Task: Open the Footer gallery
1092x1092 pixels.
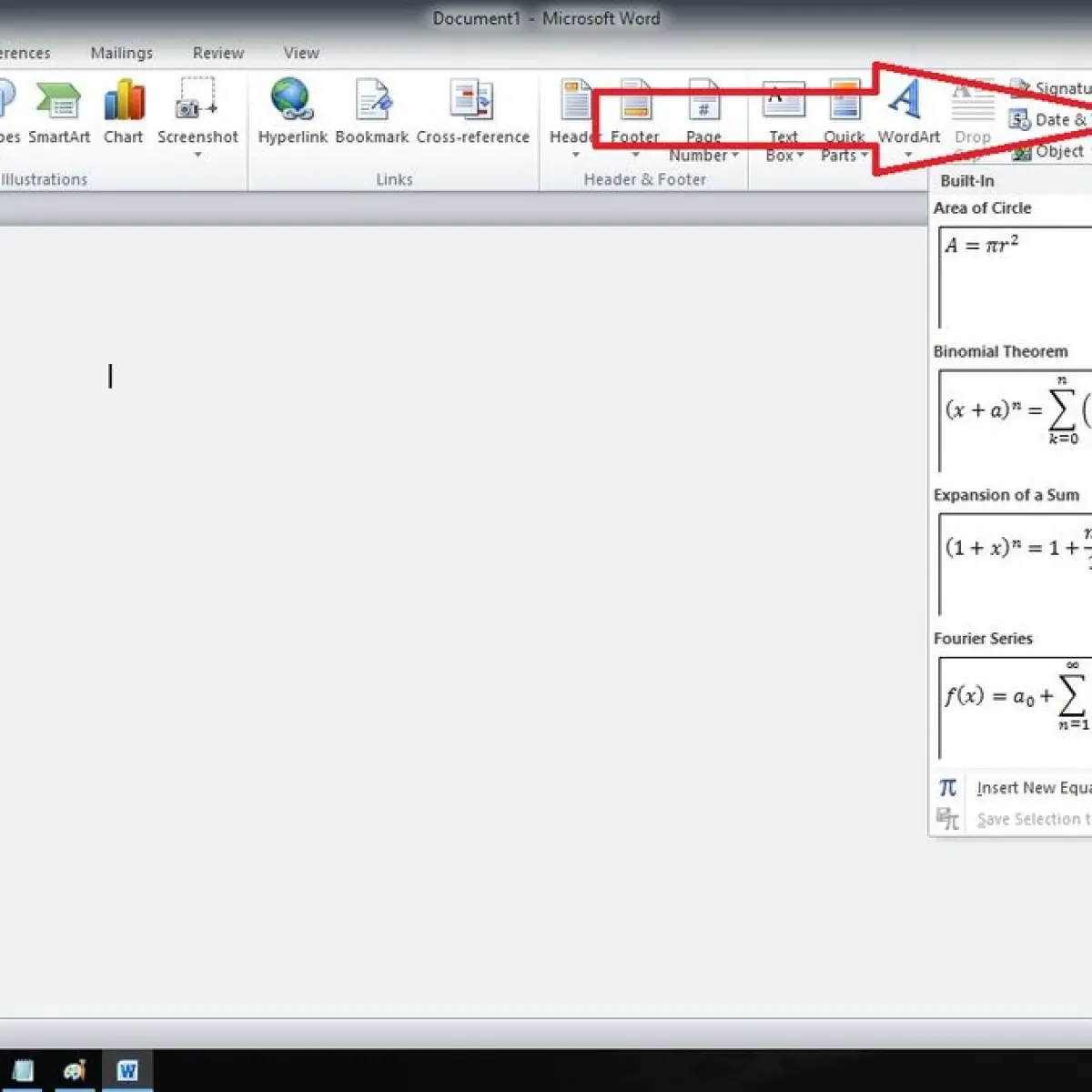Action: 635,118
